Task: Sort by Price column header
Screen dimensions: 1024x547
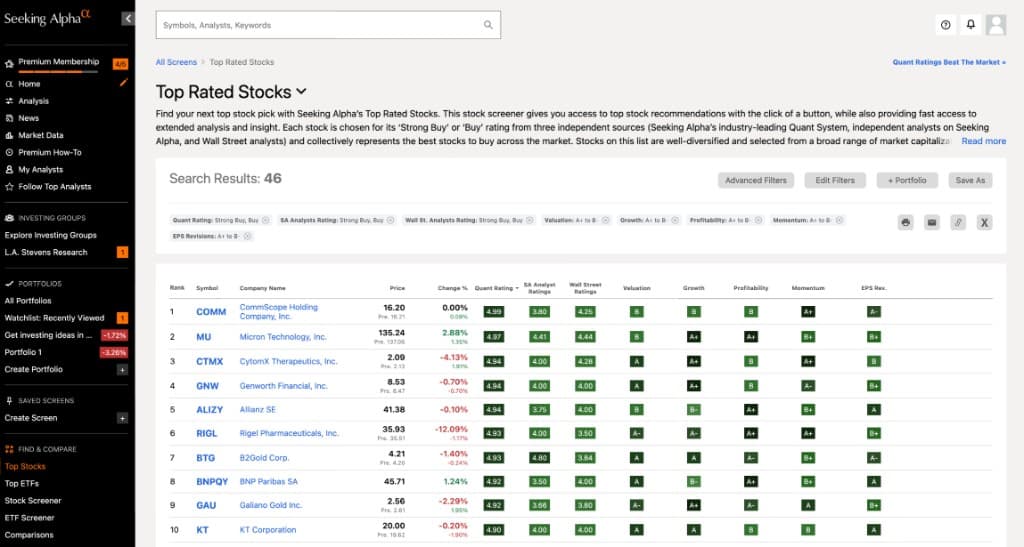Action: pos(397,288)
